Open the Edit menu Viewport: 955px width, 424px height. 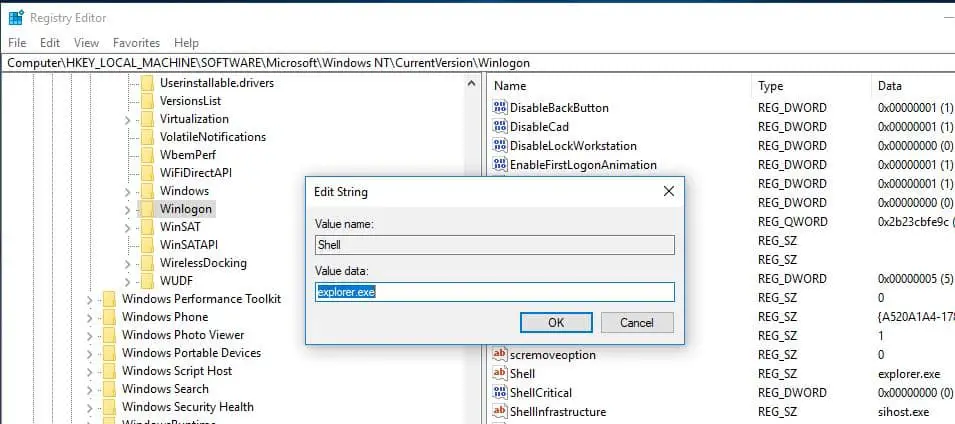click(50, 43)
